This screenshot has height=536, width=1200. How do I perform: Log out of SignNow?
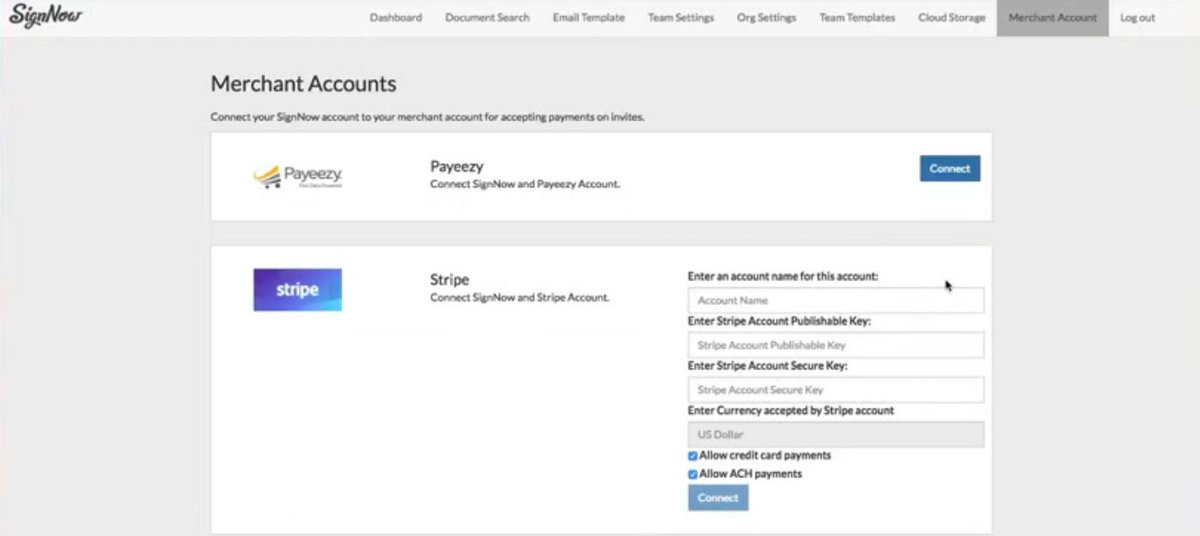[1137, 18]
